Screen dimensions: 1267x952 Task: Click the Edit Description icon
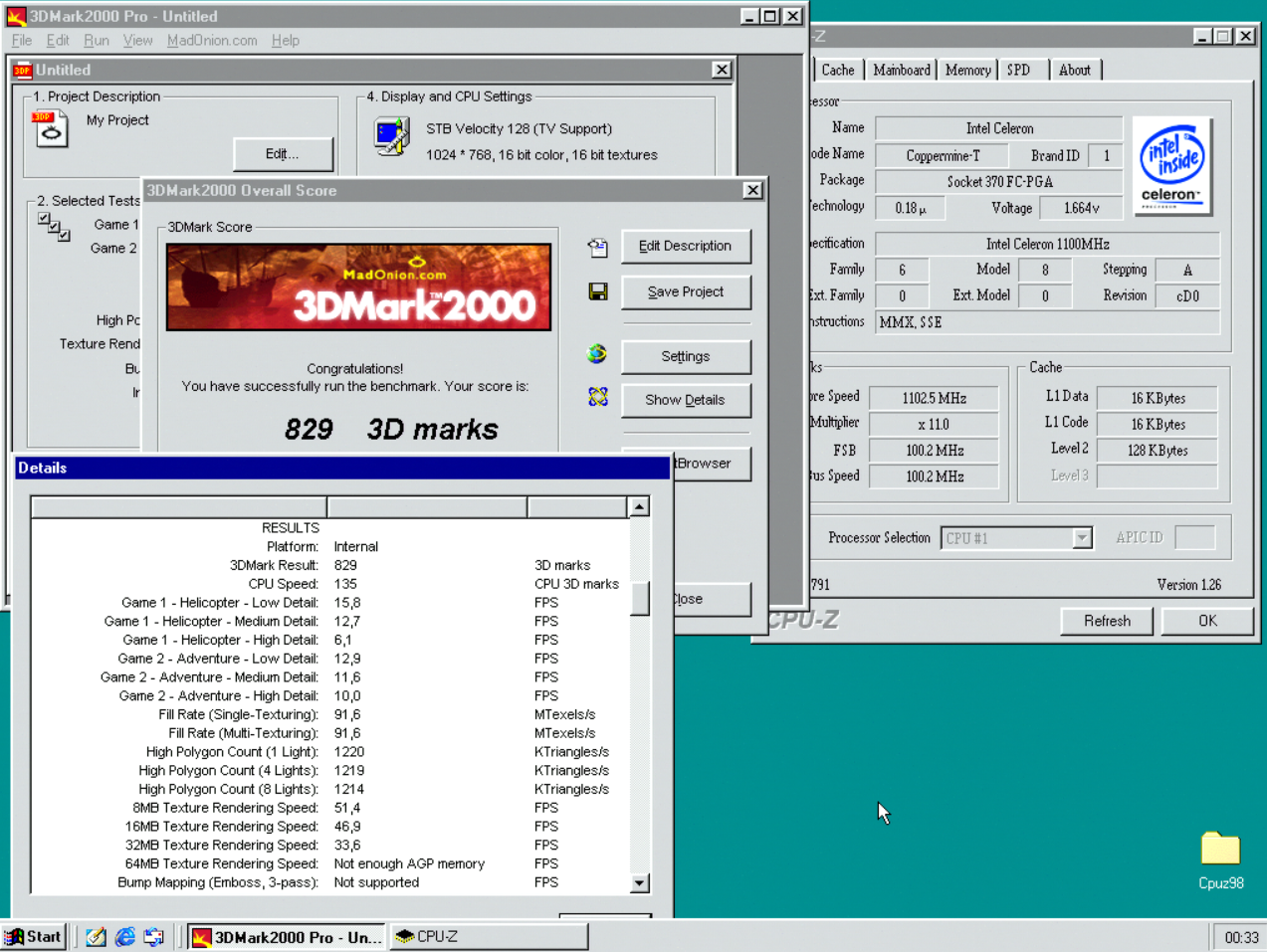tap(597, 247)
